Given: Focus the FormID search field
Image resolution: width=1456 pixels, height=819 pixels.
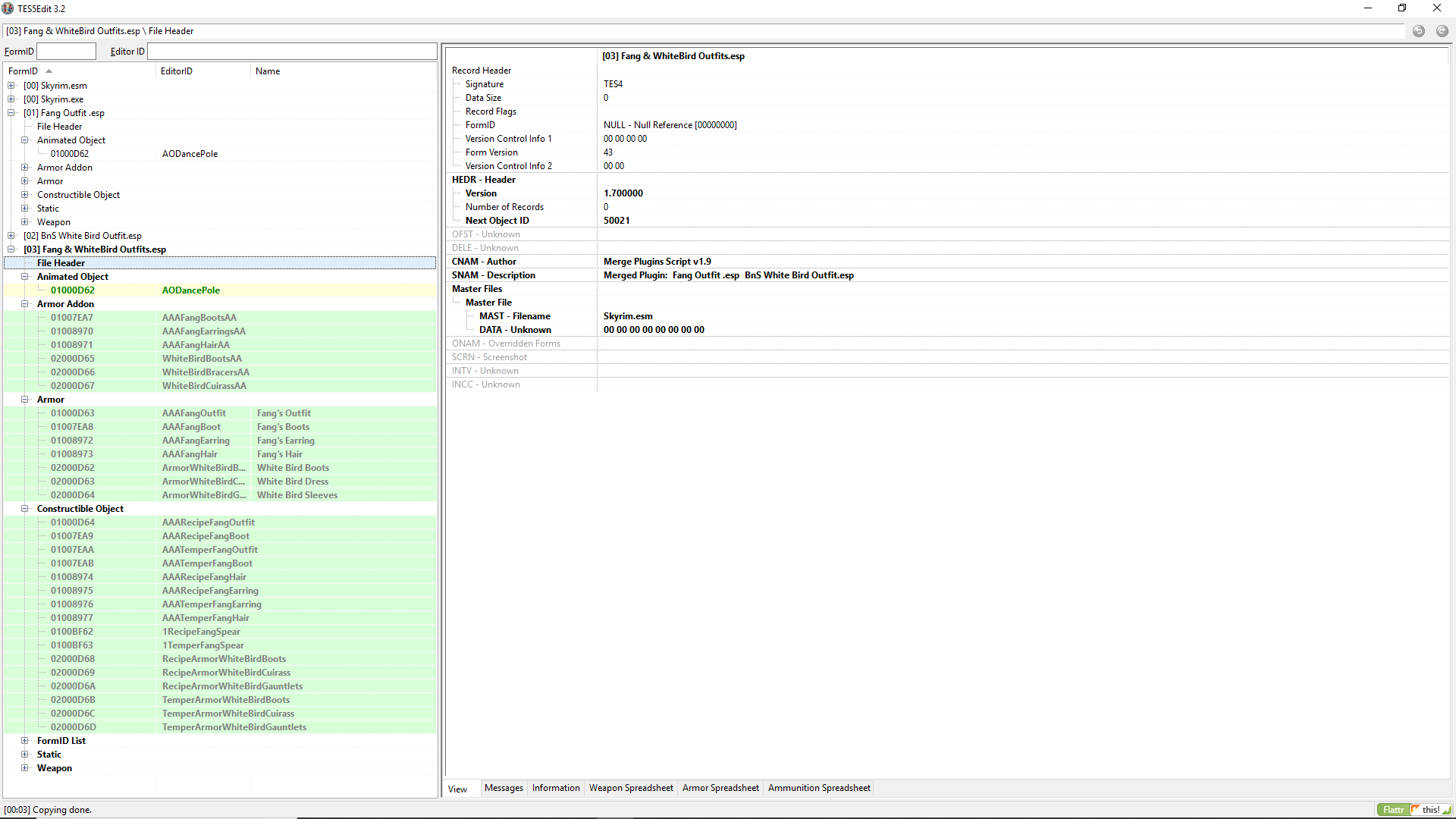Looking at the screenshot, I should click(67, 52).
